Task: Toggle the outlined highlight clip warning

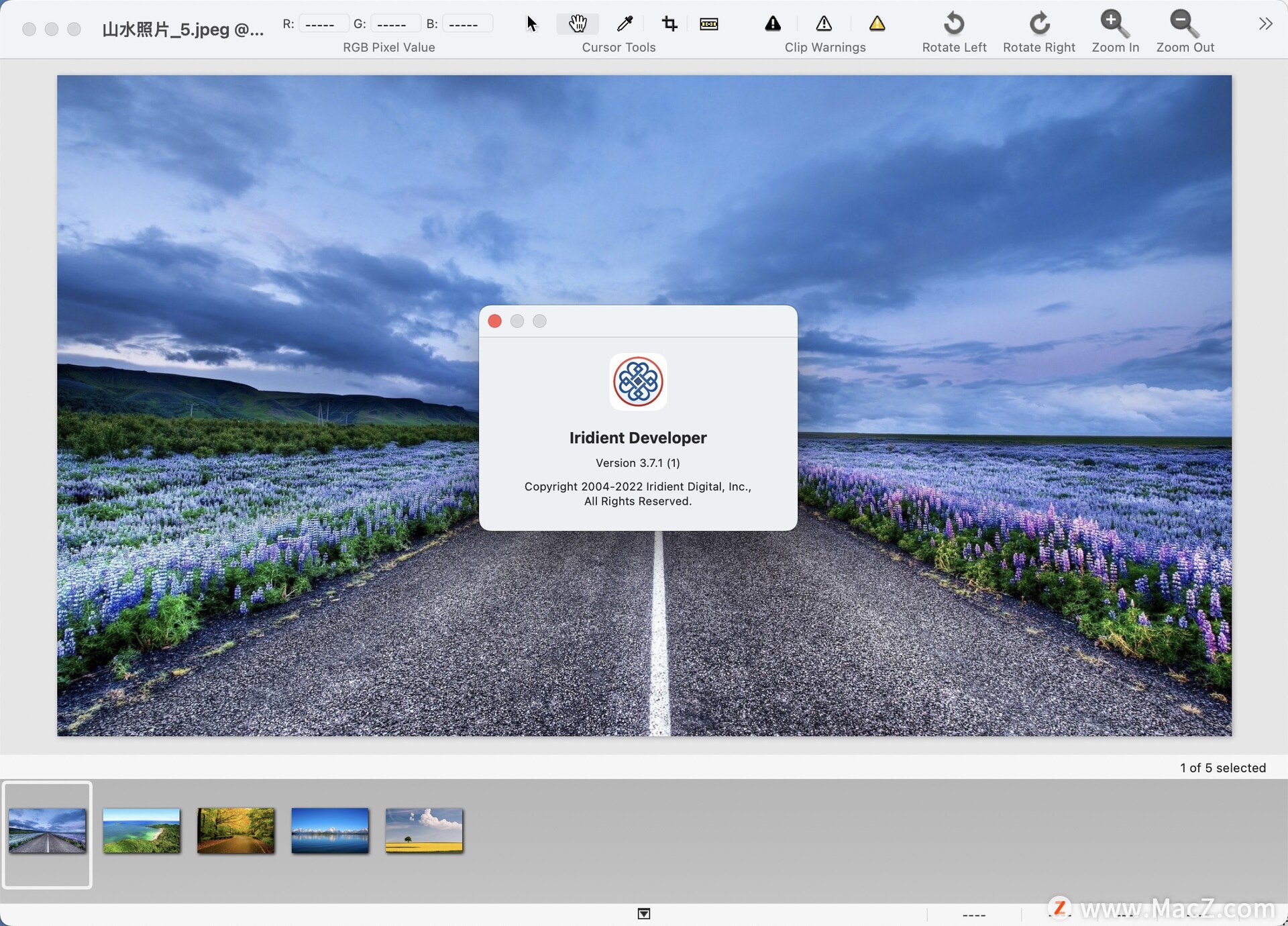Action: click(824, 24)
